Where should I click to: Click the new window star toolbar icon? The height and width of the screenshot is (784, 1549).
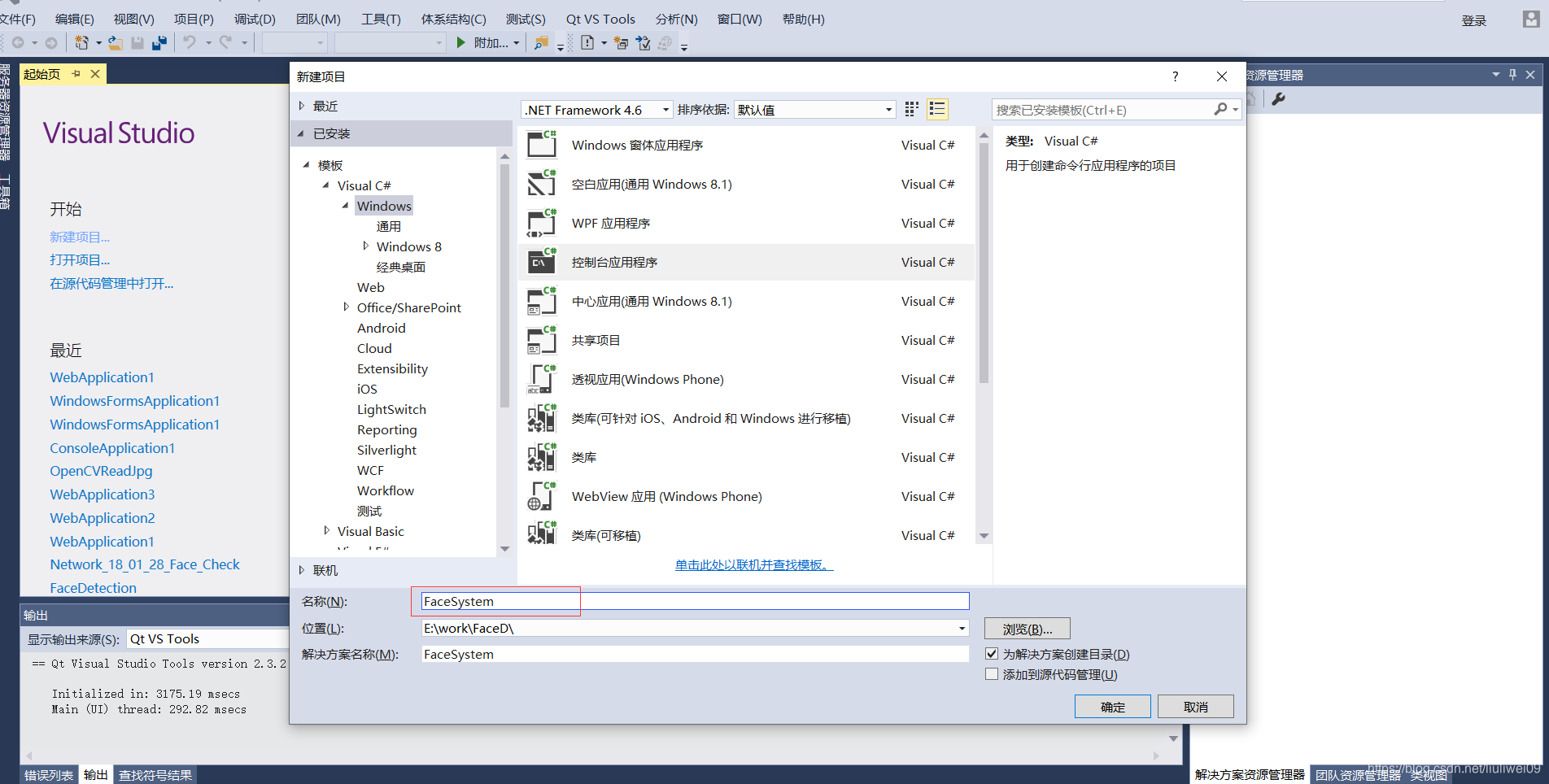tap(621, 42)
